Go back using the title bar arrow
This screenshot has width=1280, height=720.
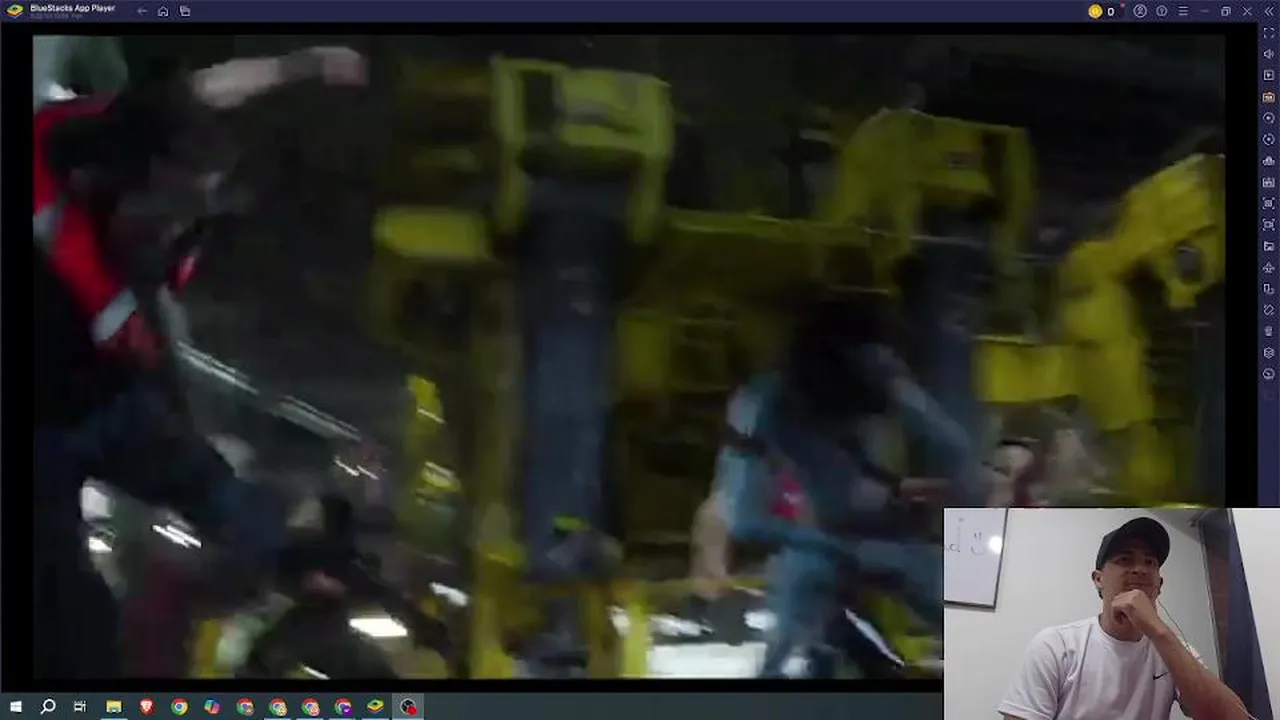pyautogui.click(x=142, y=11)
